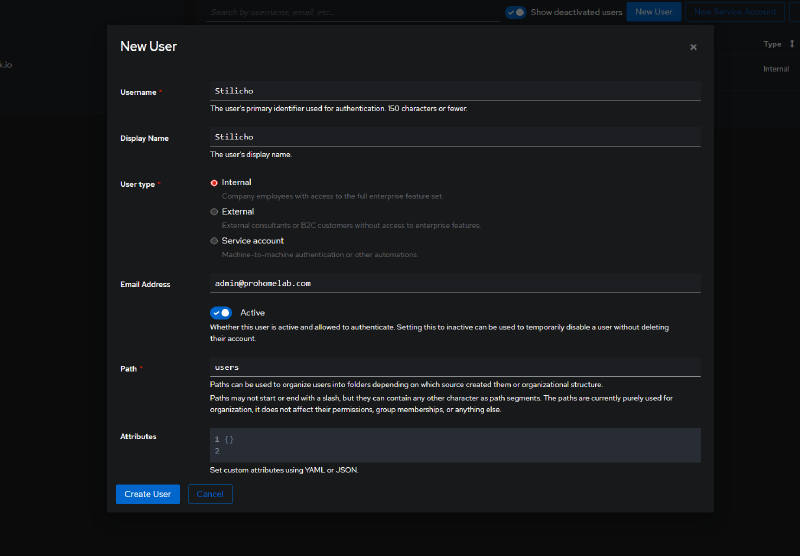Click the 'Internal' user type label

[x=236, y=183]
